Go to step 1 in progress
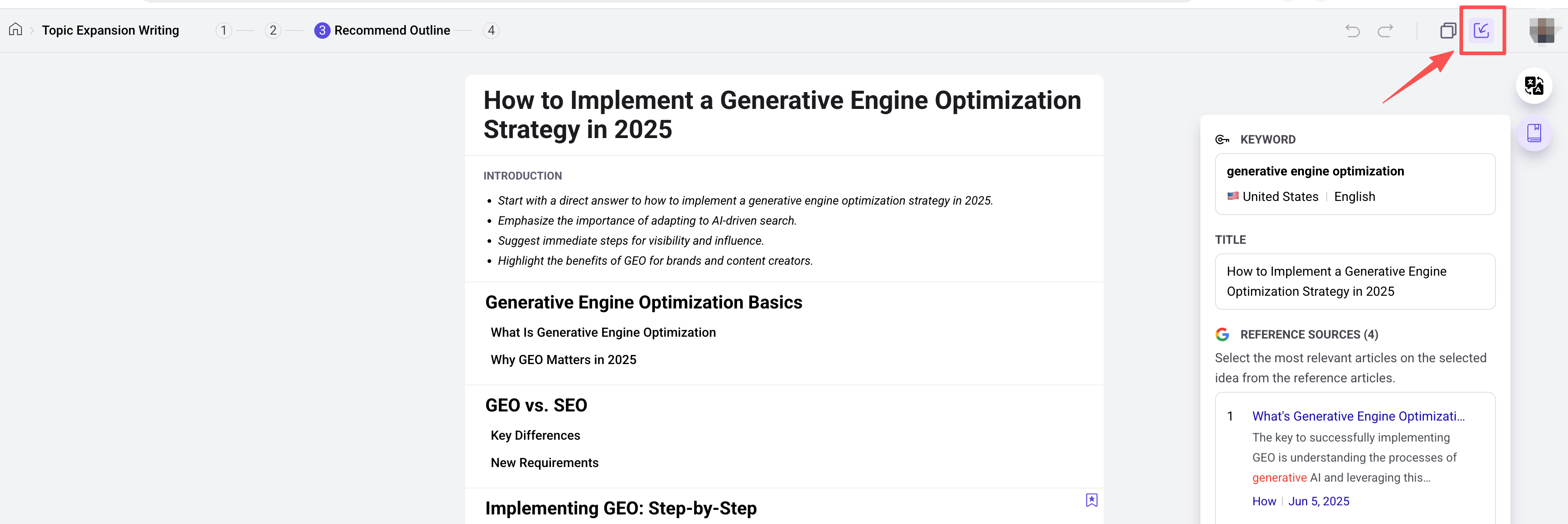1568x524 pixels. tap(223, 31)
